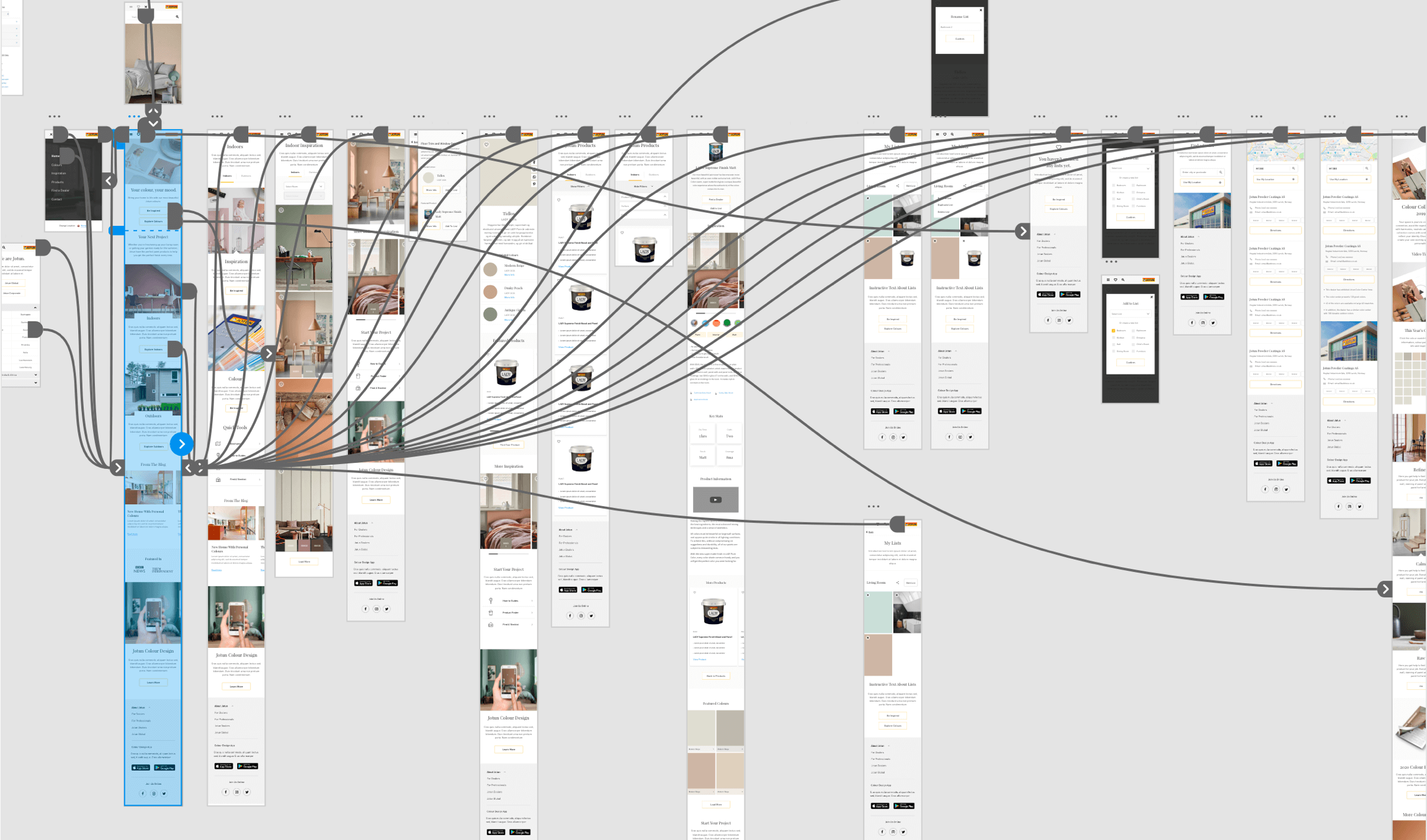Click the left arrow navigation icon
Image resolution: width=1427 pixels, height=840 pixels.
[x=107, y=180]
